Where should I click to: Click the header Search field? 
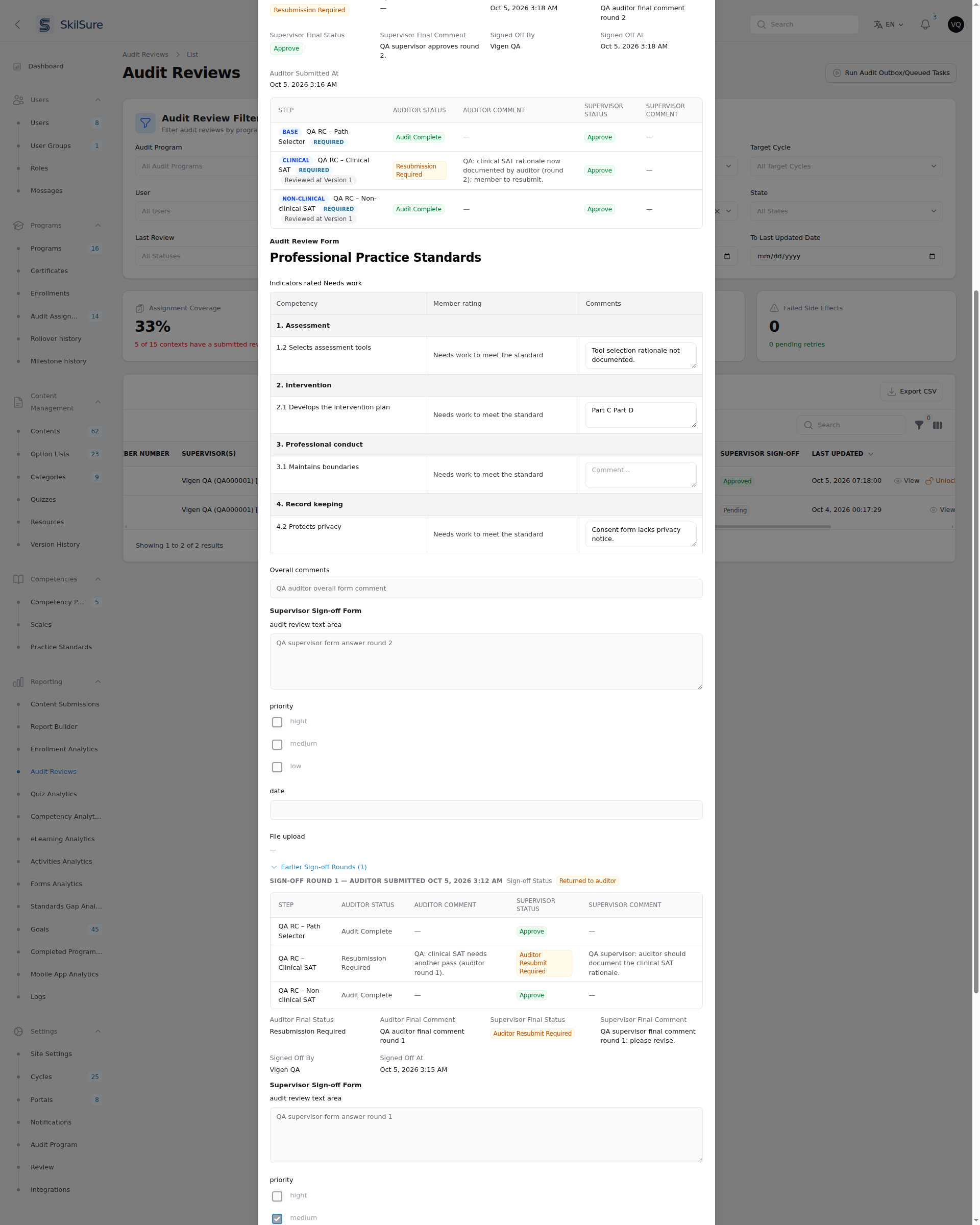pos(804,24)
